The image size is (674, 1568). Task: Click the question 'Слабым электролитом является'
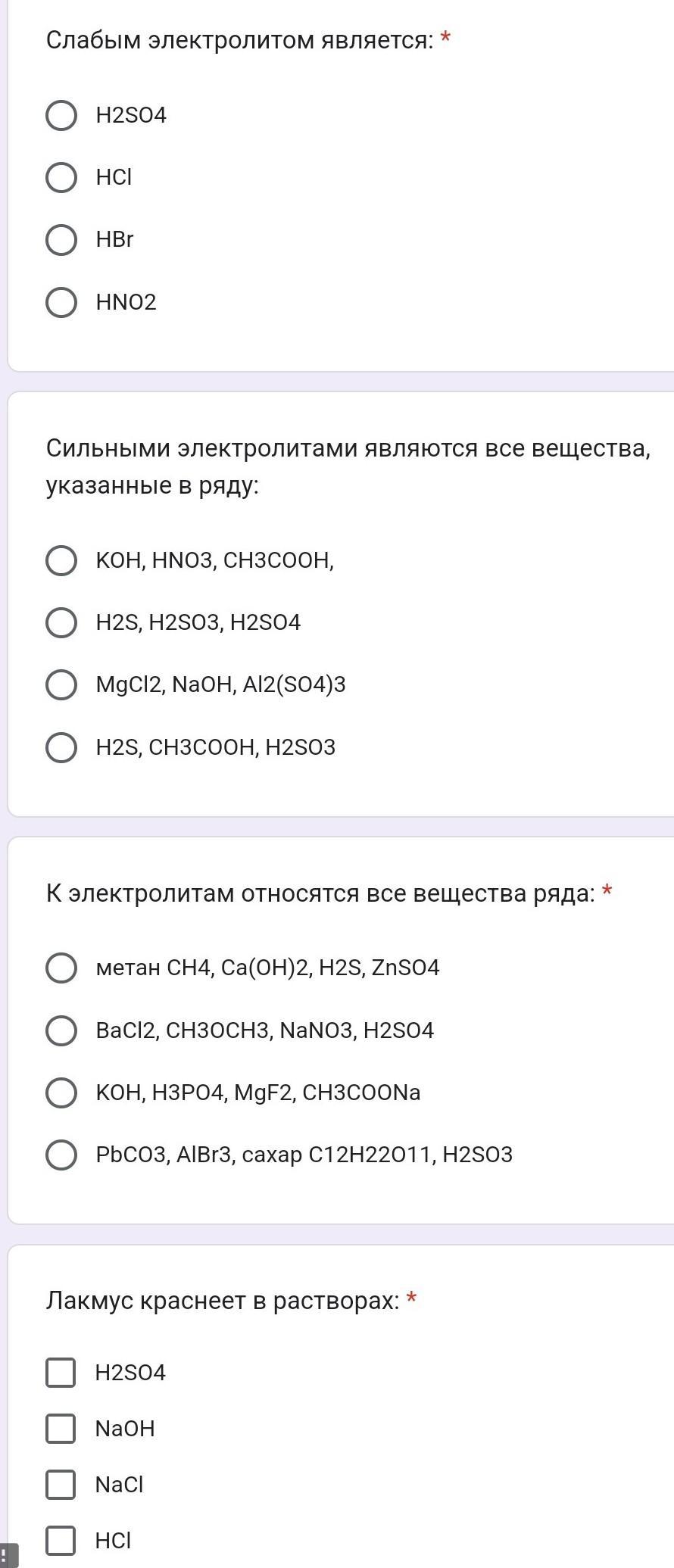pyautogui.click(x=239, y=40)
